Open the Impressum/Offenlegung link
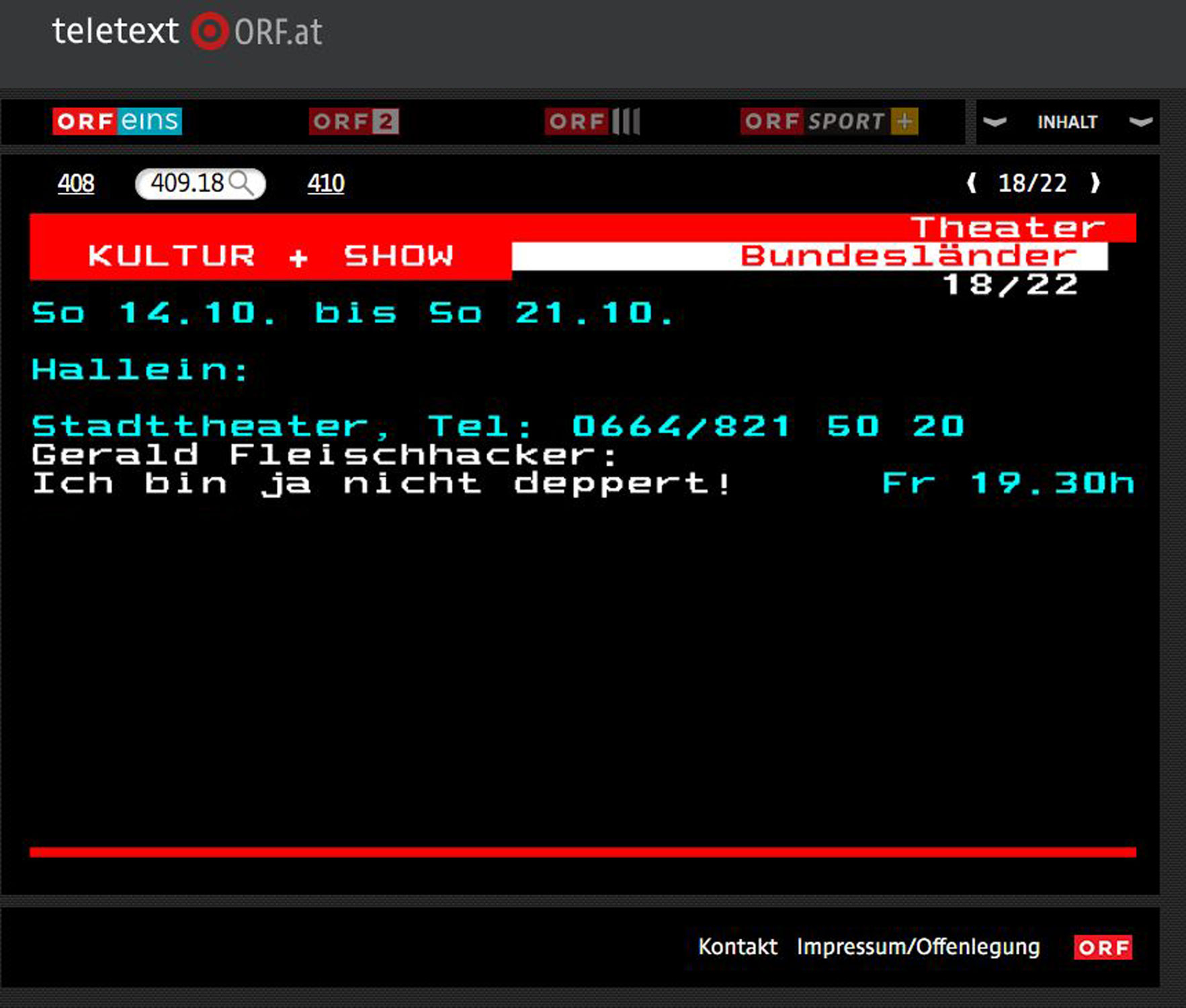 (x=918, y=946)
